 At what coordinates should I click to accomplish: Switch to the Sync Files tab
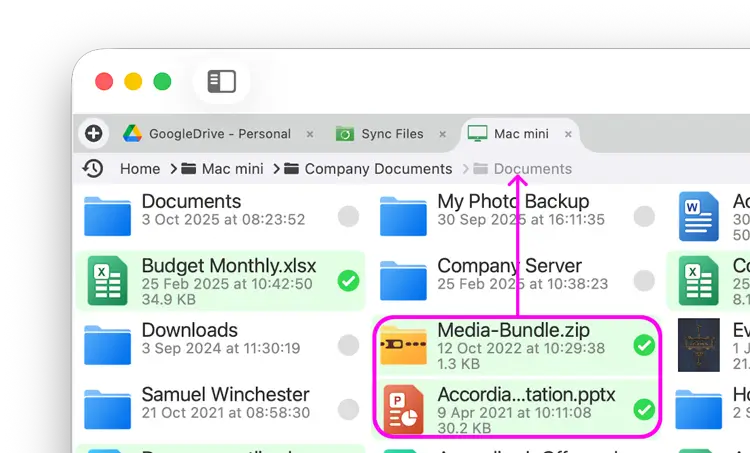coord(392,134)
